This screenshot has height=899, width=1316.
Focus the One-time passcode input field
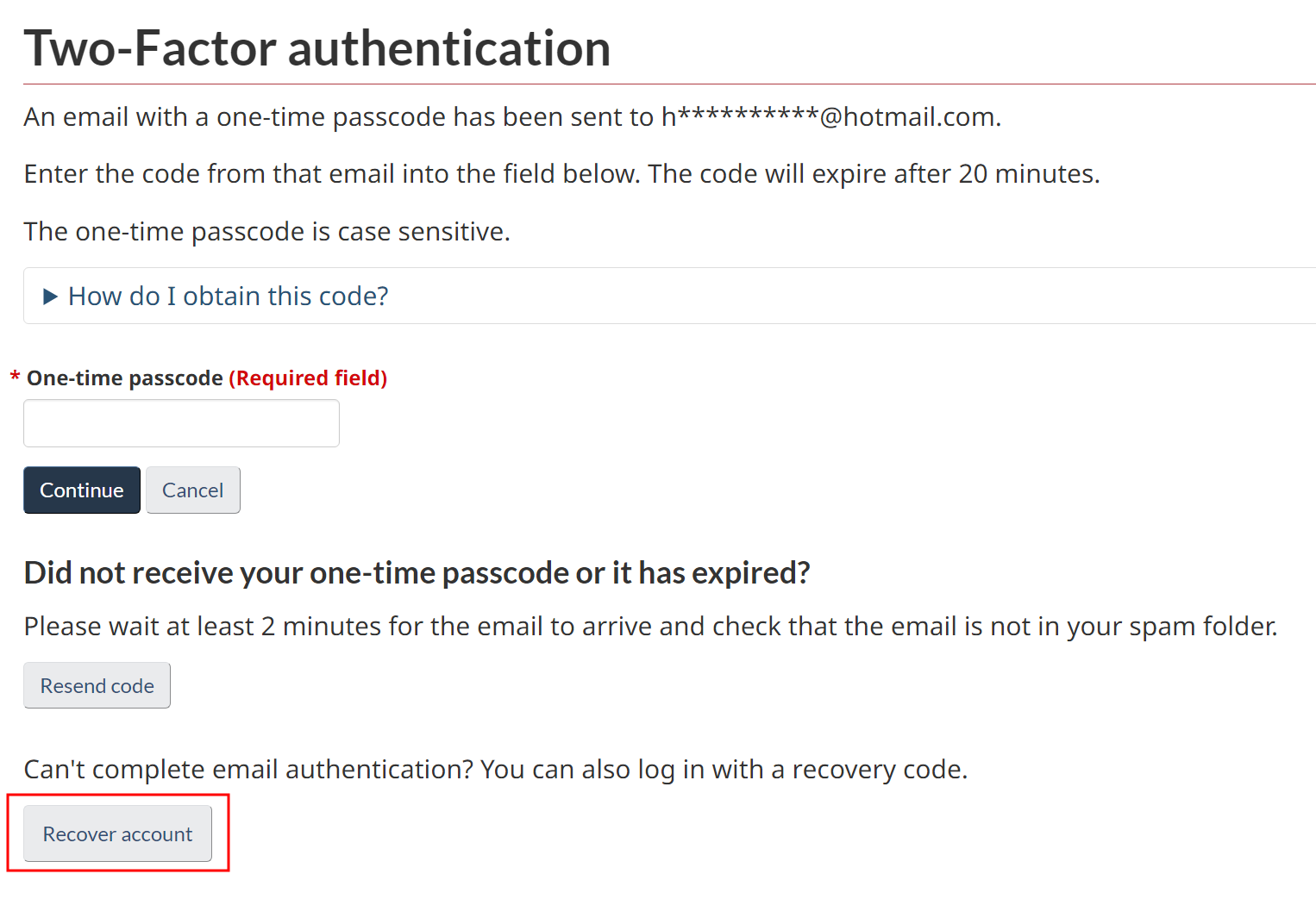tap(181, 423)
